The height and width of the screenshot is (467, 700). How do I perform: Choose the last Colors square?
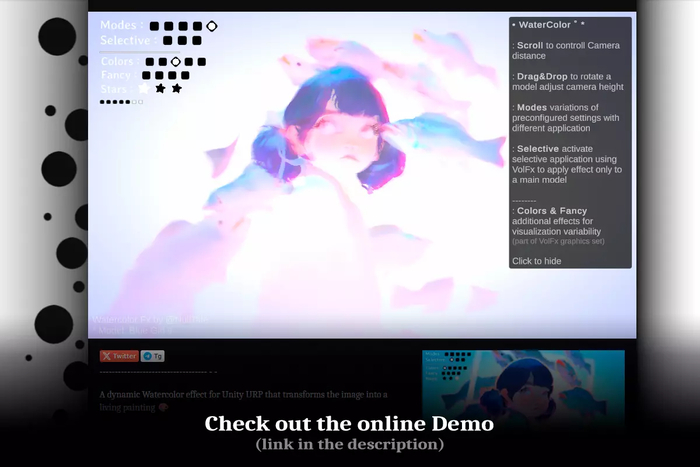[x=202, y=62]
